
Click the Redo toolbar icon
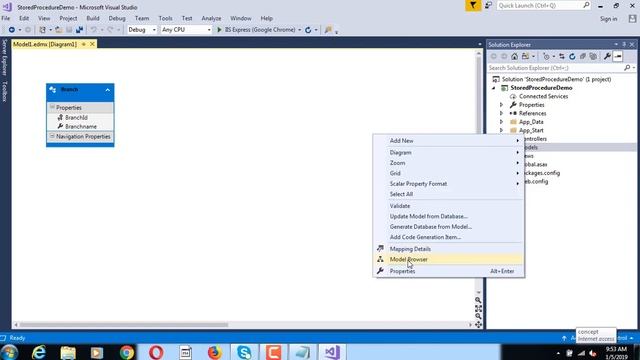click(110, 30)
